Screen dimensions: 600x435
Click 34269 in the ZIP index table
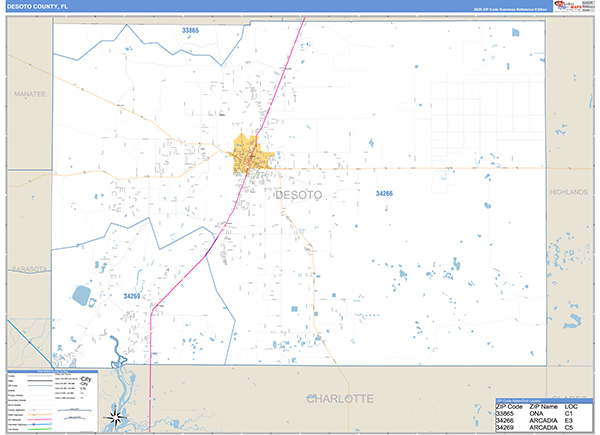(504, 428)
